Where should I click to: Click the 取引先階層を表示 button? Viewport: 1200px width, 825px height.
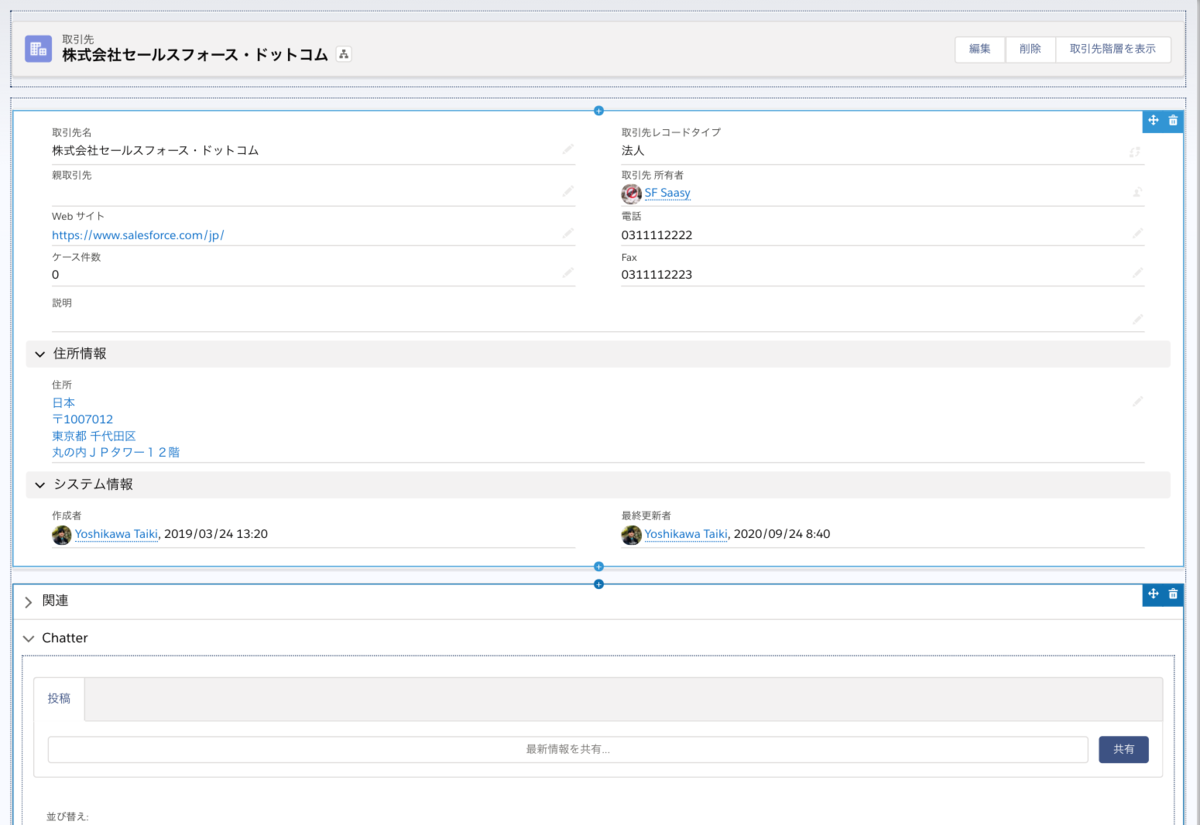point(1113,49)
